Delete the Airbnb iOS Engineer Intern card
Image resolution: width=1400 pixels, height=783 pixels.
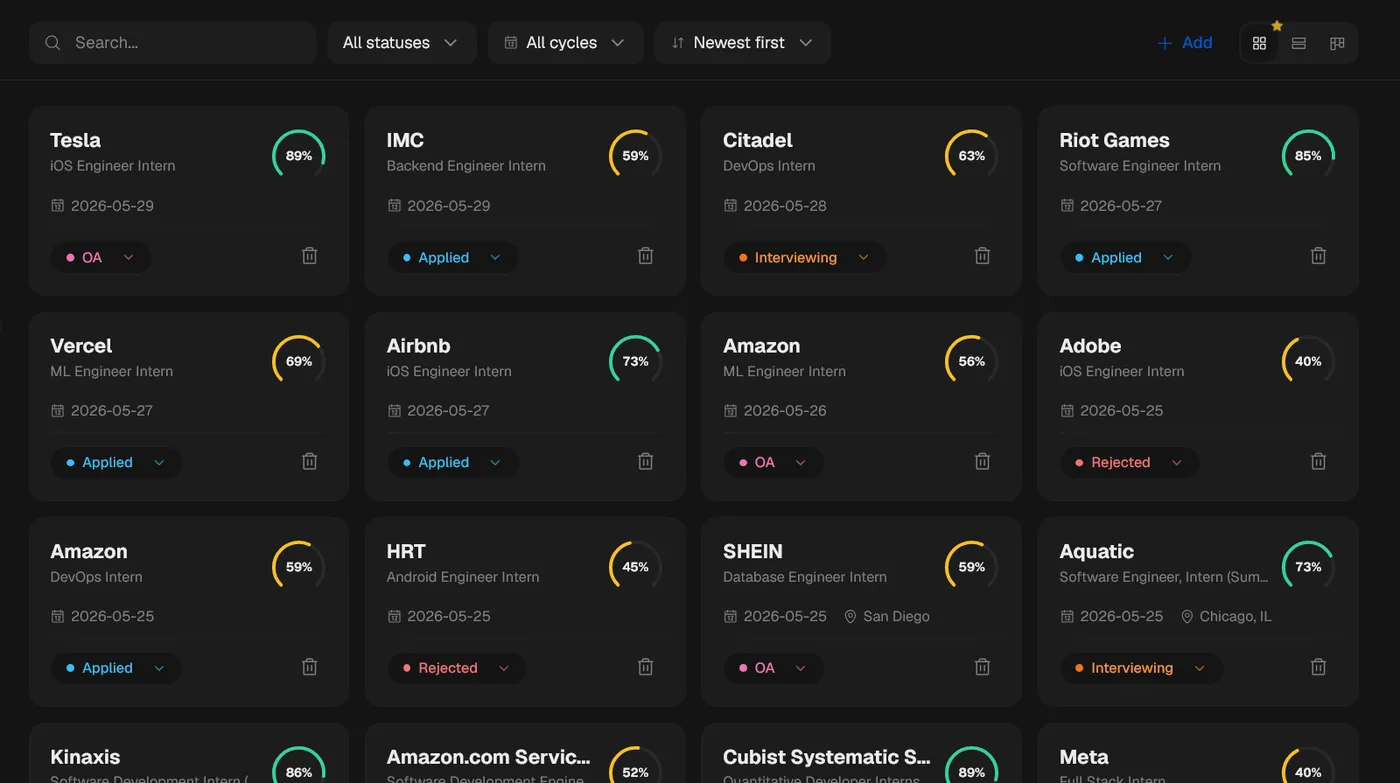pos(646,461)
